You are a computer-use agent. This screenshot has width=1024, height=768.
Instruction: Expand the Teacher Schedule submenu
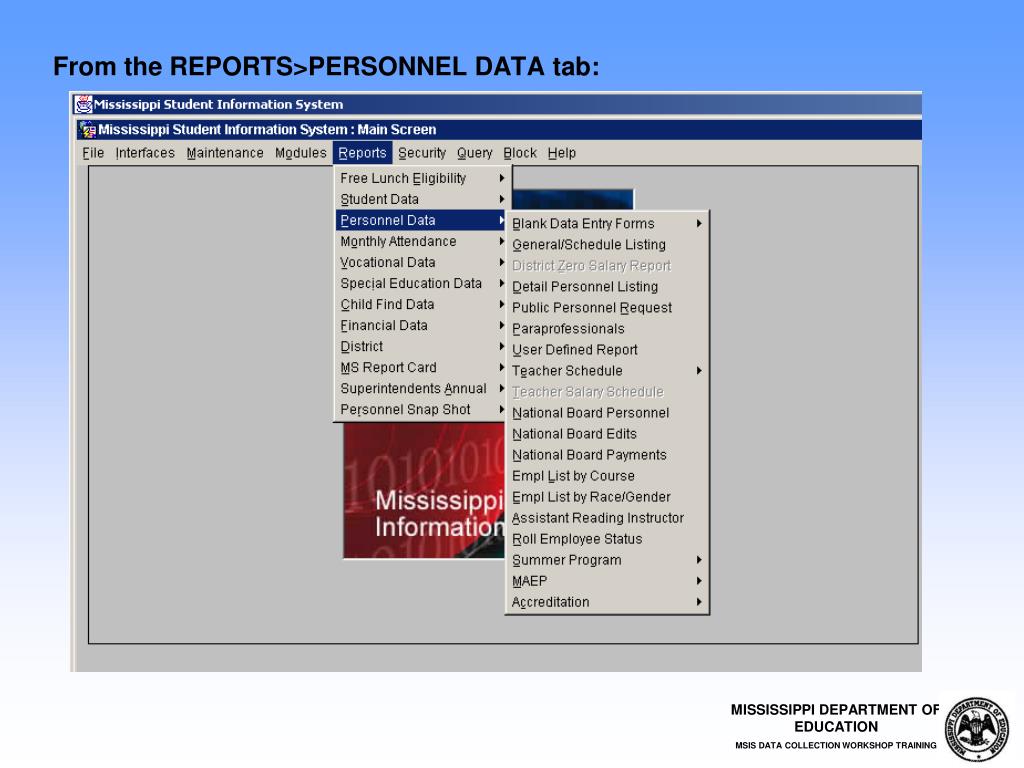pyautogui.click(x=607, y=371)
